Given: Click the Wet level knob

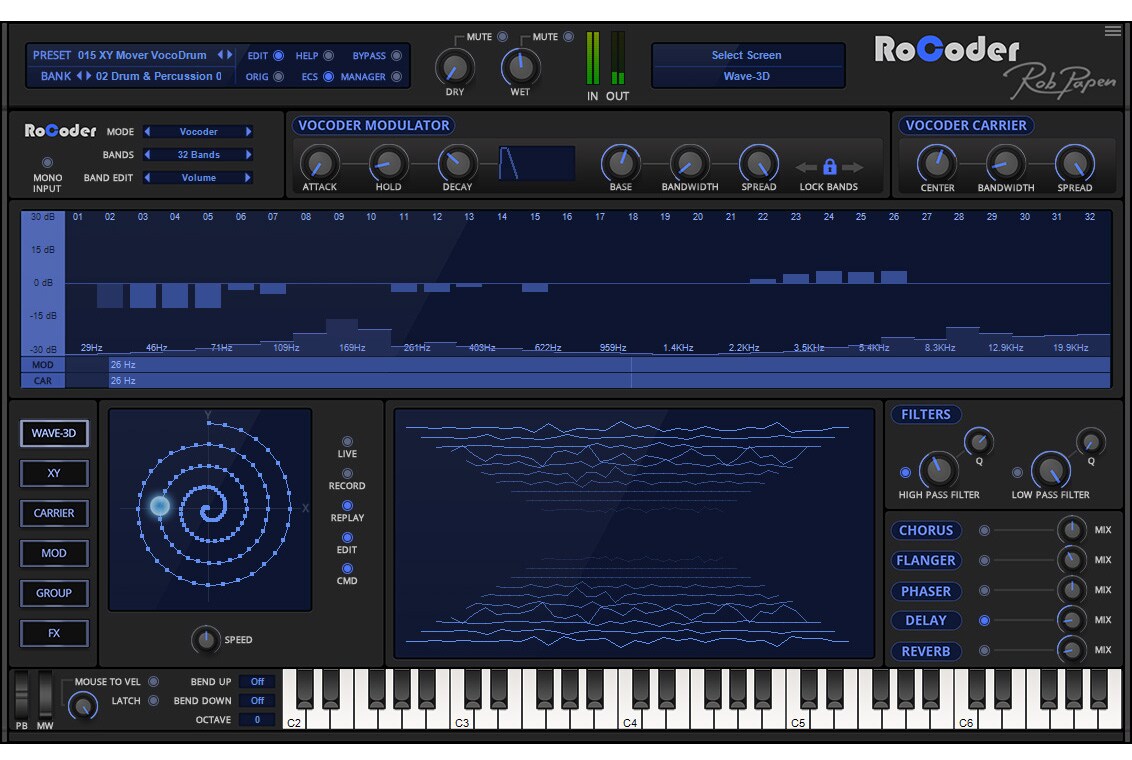Looking at the screenshot, I should [x=520, y=68].
